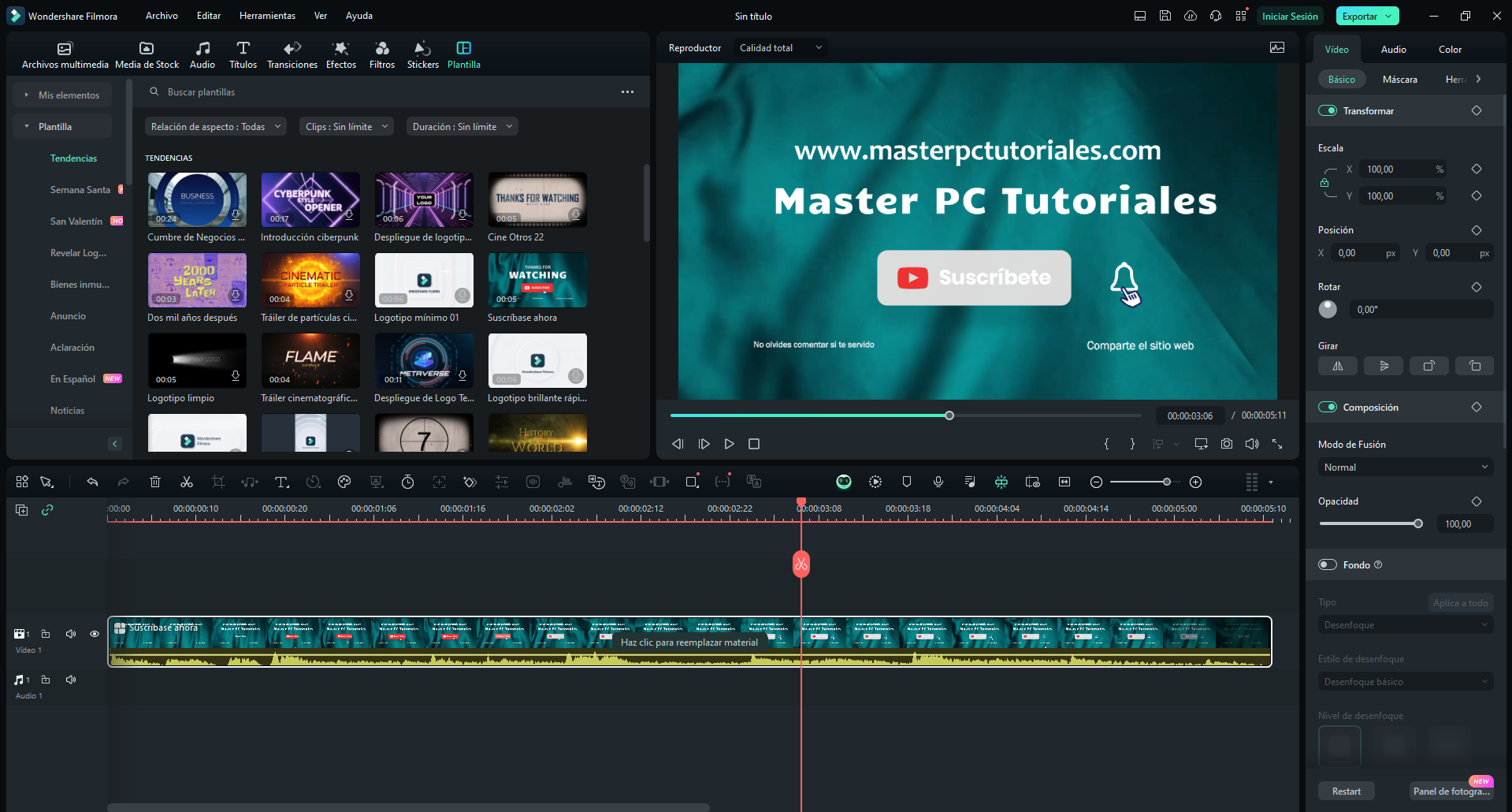Expand Mis elementos tree item
The width and height of the screenshot is (1512, 812).
26,95
